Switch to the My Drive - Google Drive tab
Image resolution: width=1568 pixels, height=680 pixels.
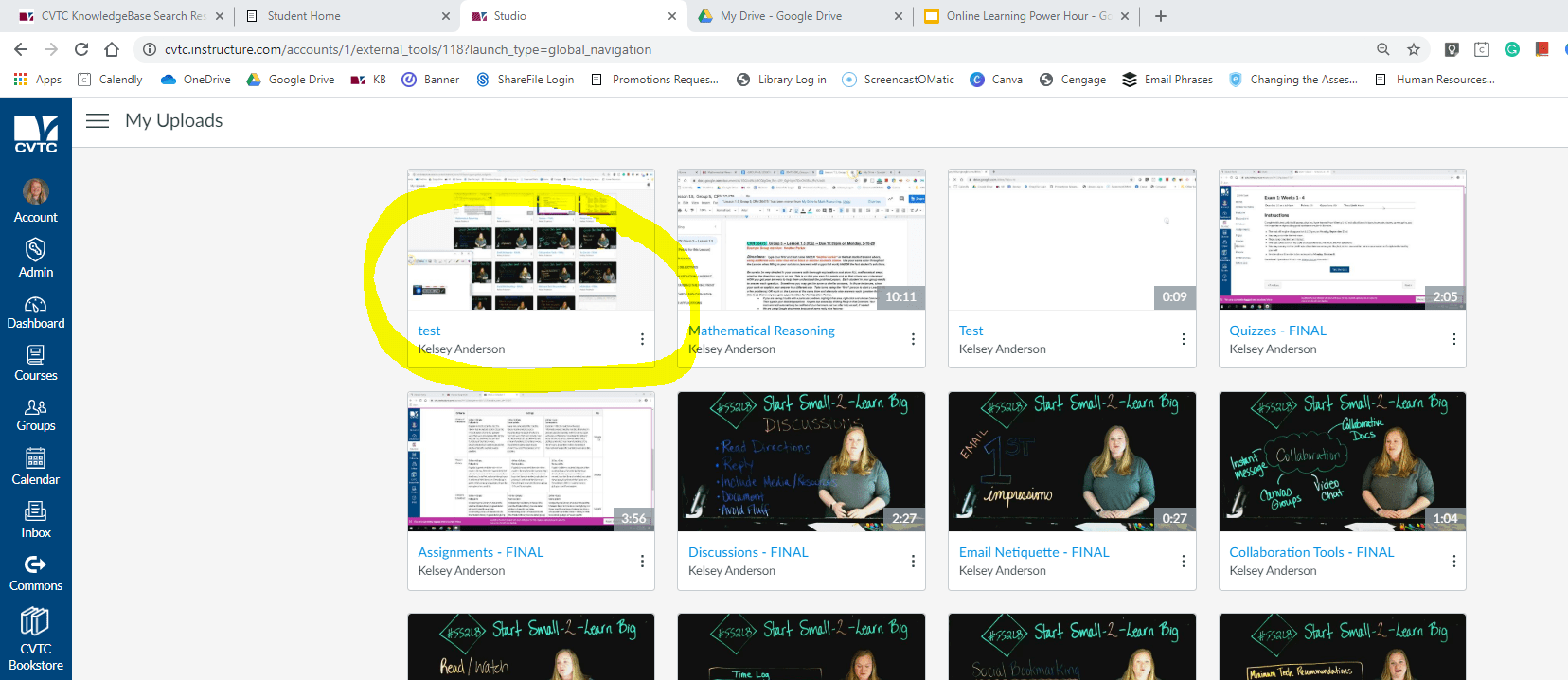coord(800,16)
